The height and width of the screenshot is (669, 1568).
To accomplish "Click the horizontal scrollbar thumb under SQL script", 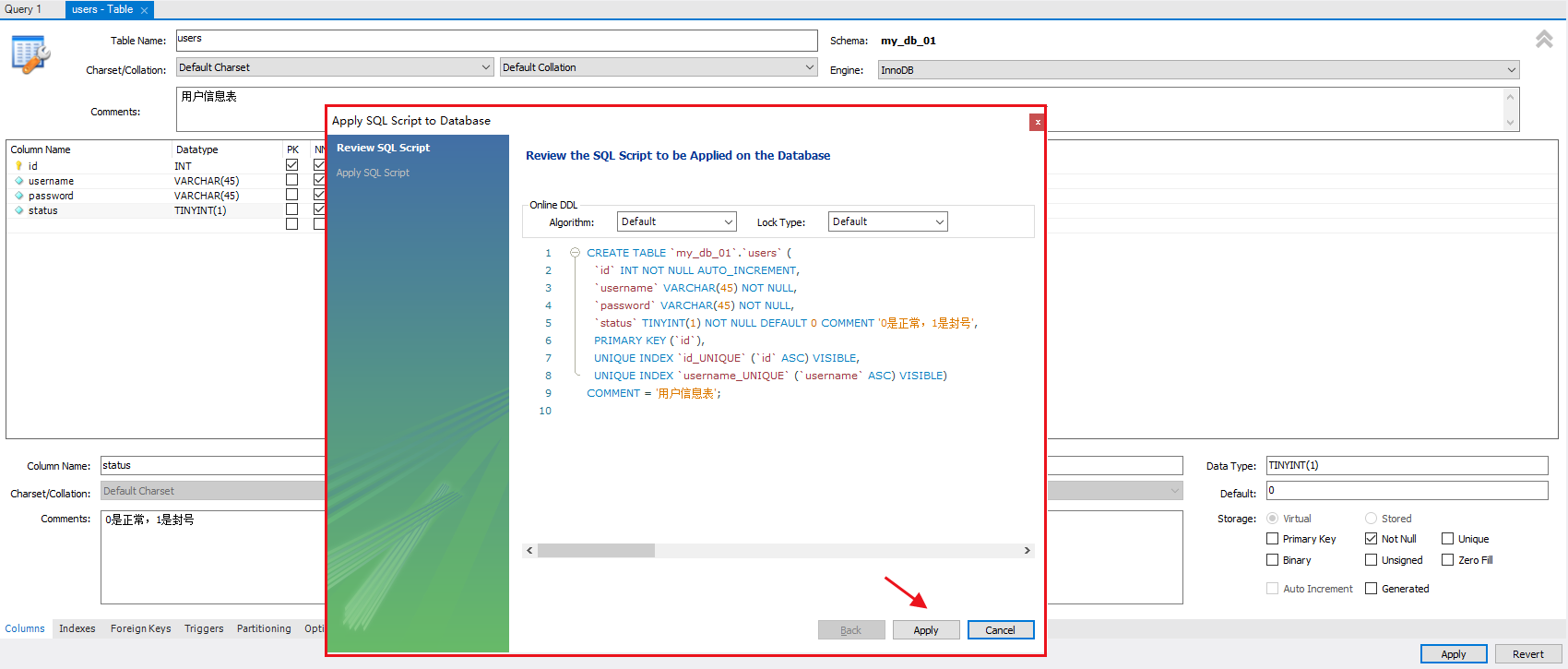I will pyautogui.click(x=596, y=551).
